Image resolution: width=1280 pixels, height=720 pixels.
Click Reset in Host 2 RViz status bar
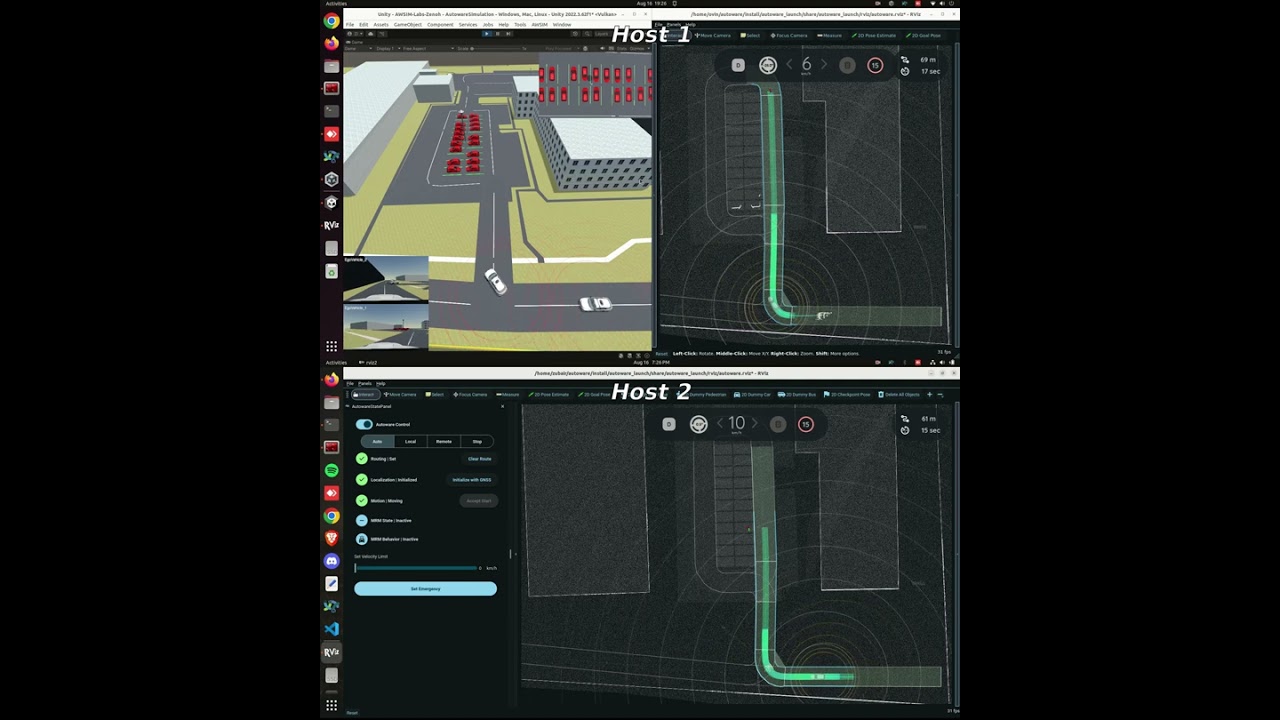[352, 713]
